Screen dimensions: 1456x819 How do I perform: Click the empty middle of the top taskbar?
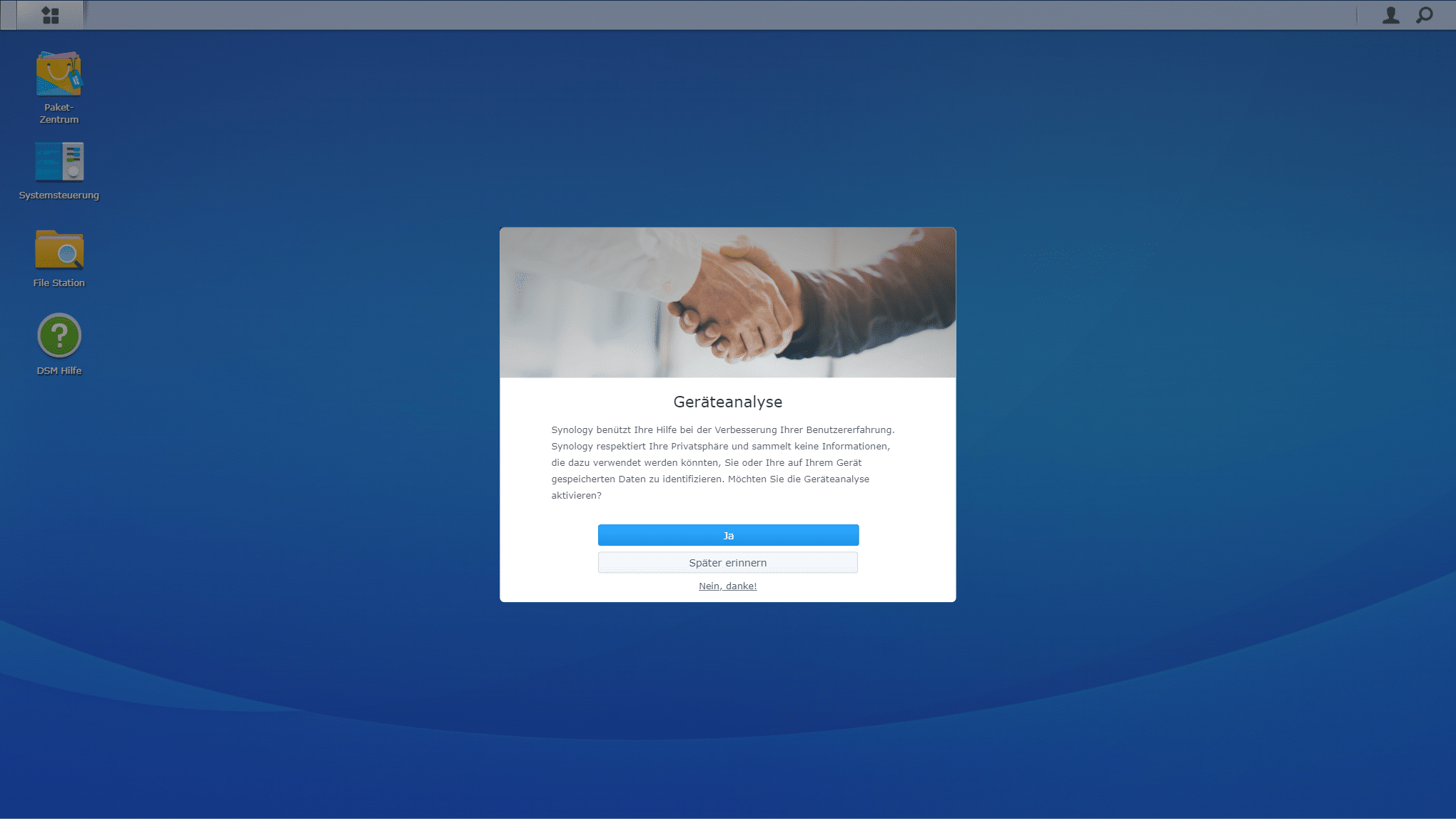click(714, 15)
